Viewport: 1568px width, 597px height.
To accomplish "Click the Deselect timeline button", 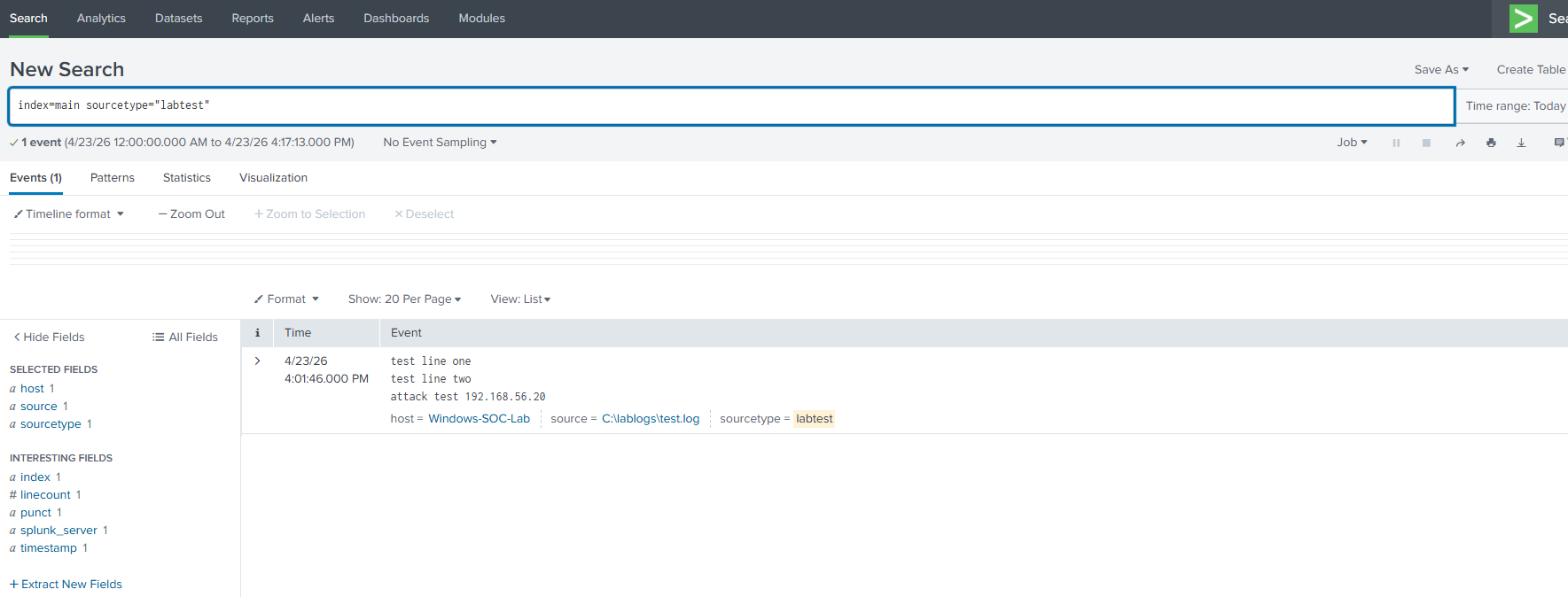I will (x=424, y=214).
